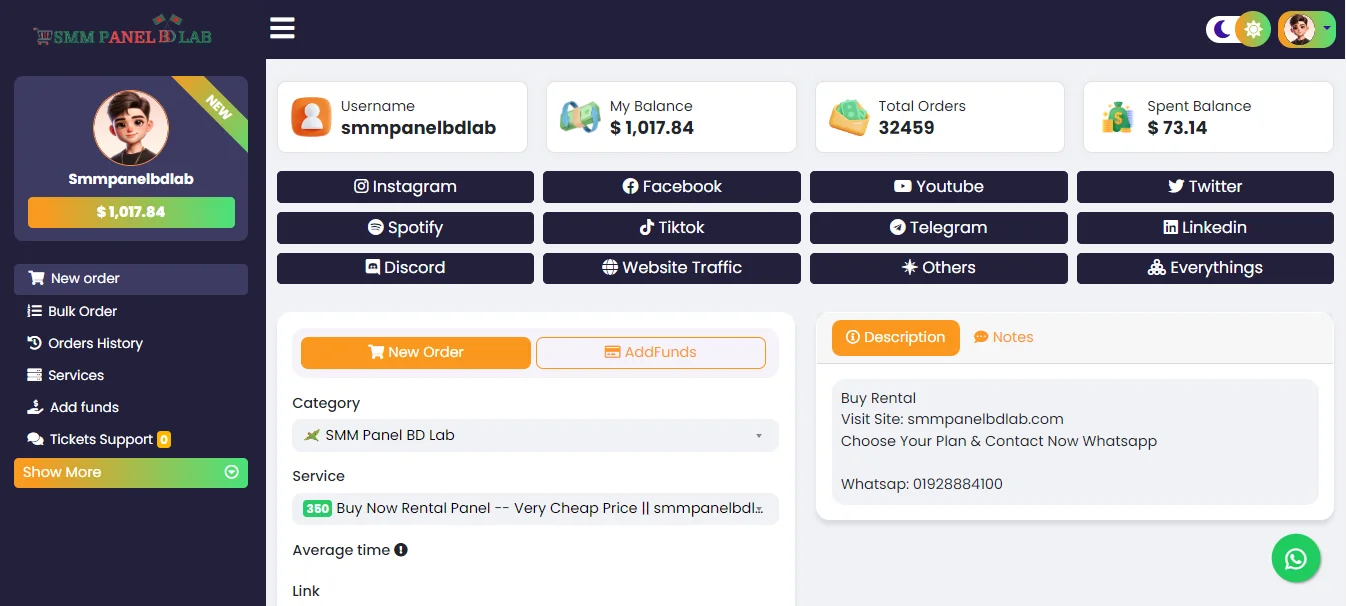Open WhatsApp chat floating button
1346x606 pixels.
(x=1296, y=558)
